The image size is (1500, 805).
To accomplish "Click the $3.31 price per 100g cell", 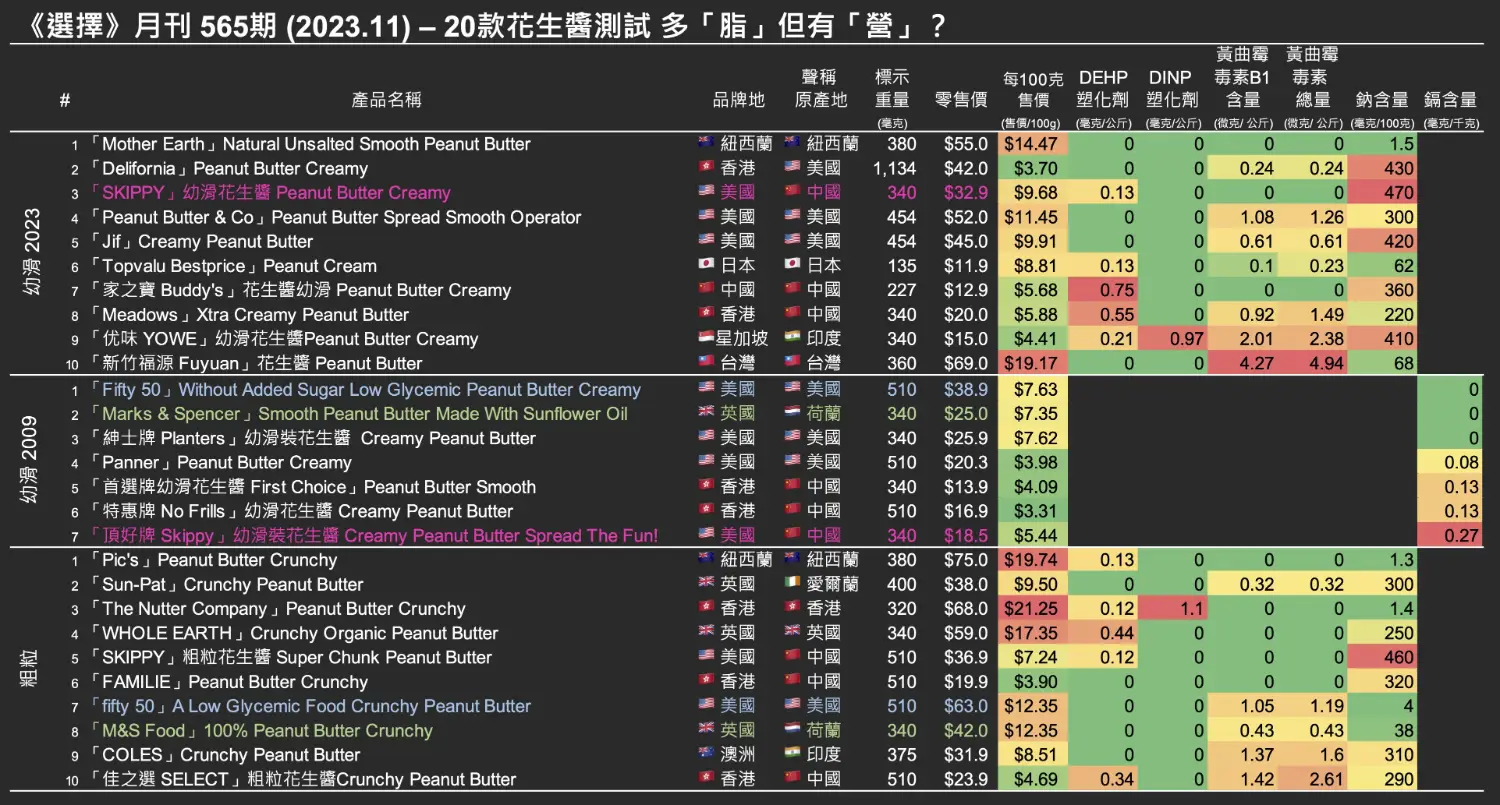I will click(x=1032, y=511).
